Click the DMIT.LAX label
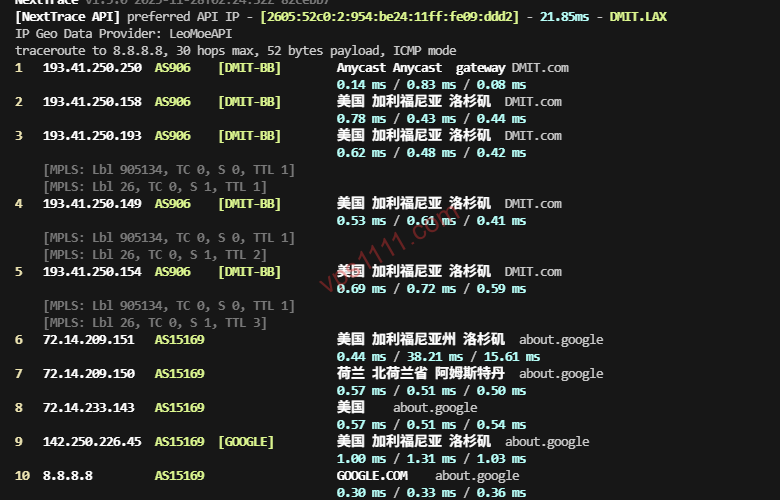 638,17
